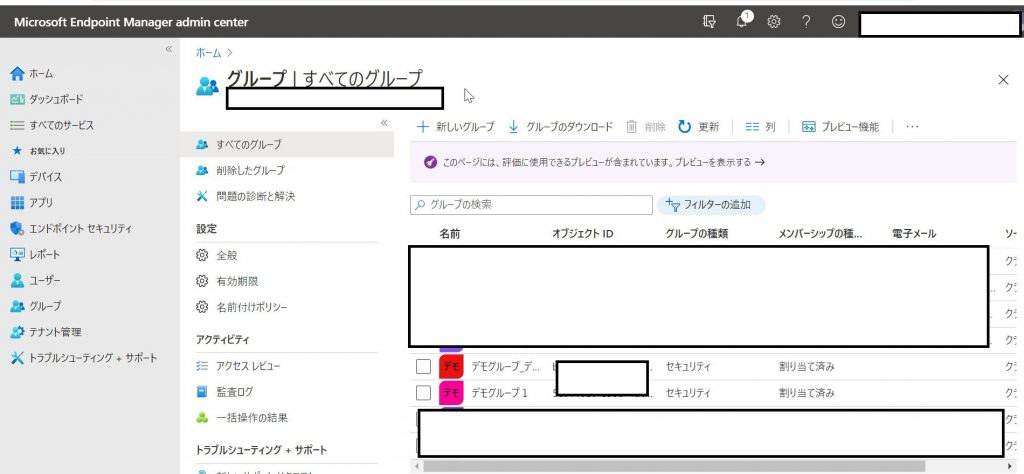The width and height of the screenshot is (1024, 474).
Task: Open レポート in the sidebar
Action: click(x=35, y=254)
